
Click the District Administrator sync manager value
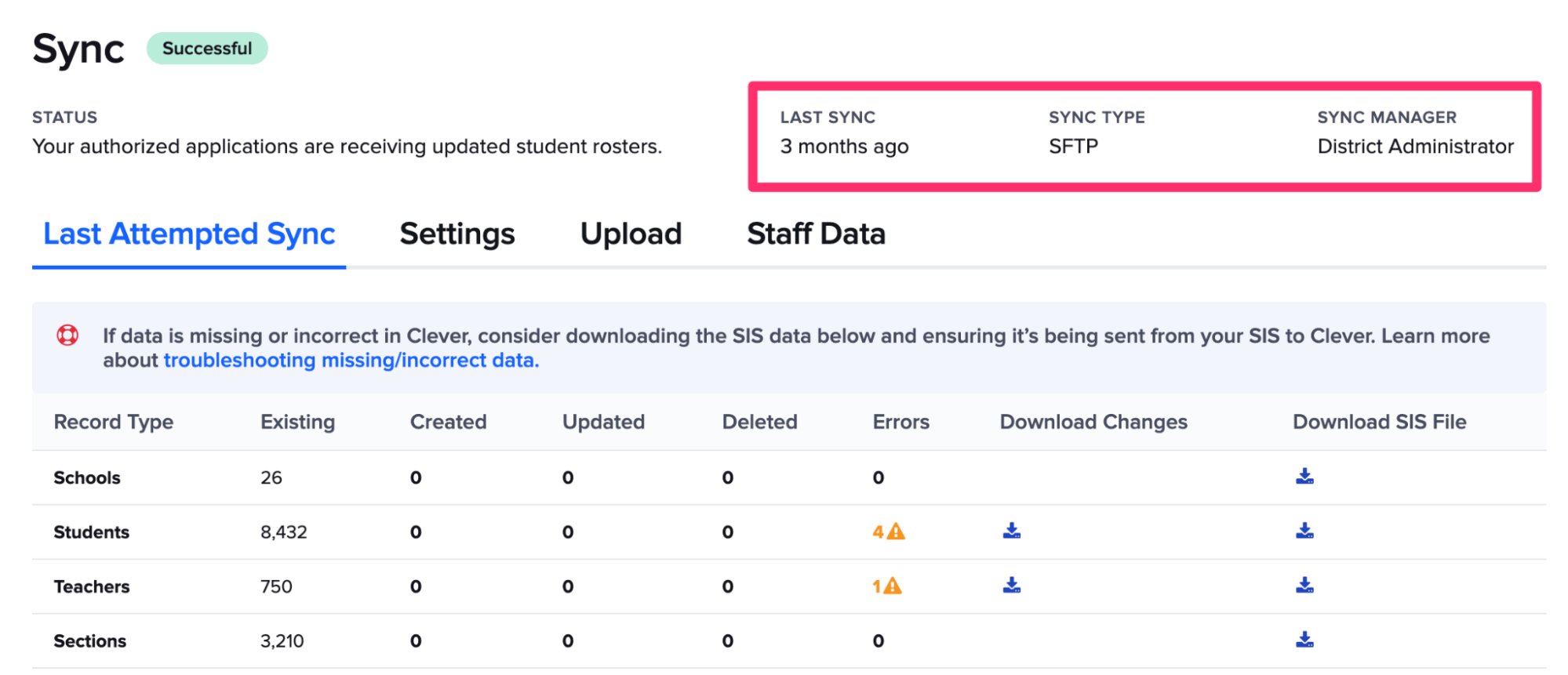click(1416, 147)
